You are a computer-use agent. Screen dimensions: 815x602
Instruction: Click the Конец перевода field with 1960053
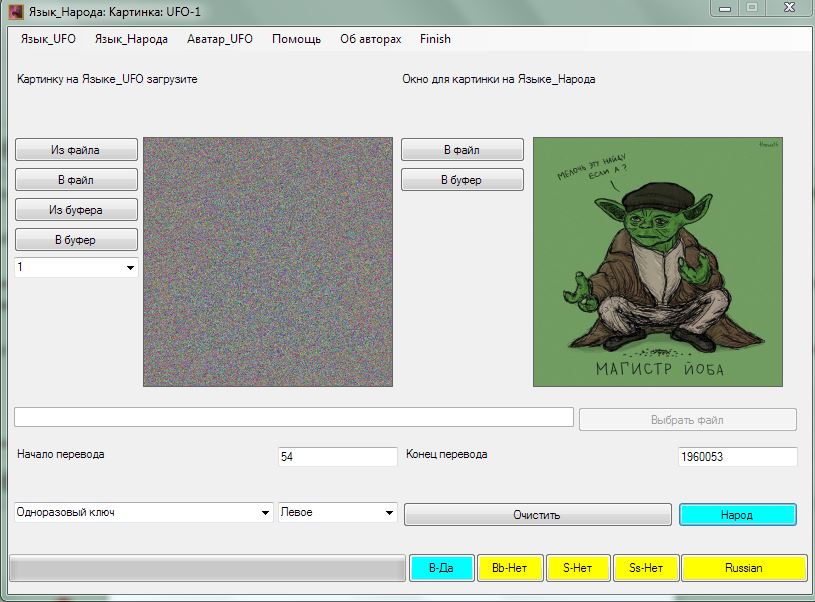[x=738, y=457]
